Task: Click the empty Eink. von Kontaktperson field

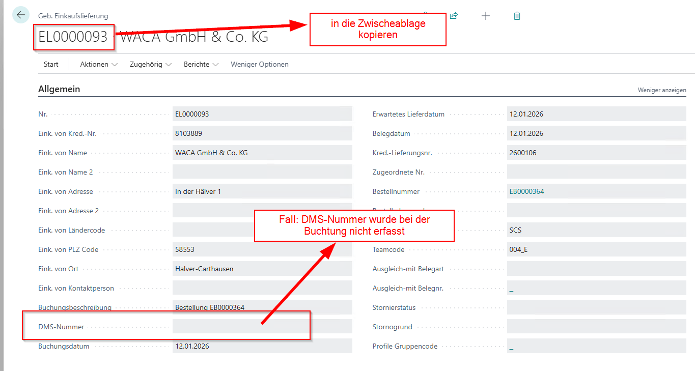Action: click(x=262, y=288)
